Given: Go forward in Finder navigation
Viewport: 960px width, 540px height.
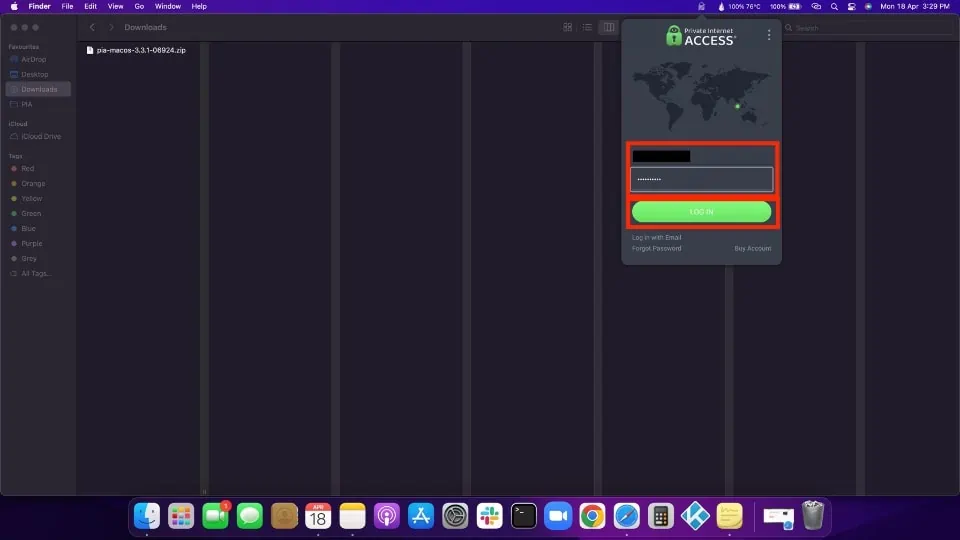Looking at the screenshot, I should coord(111,28).
